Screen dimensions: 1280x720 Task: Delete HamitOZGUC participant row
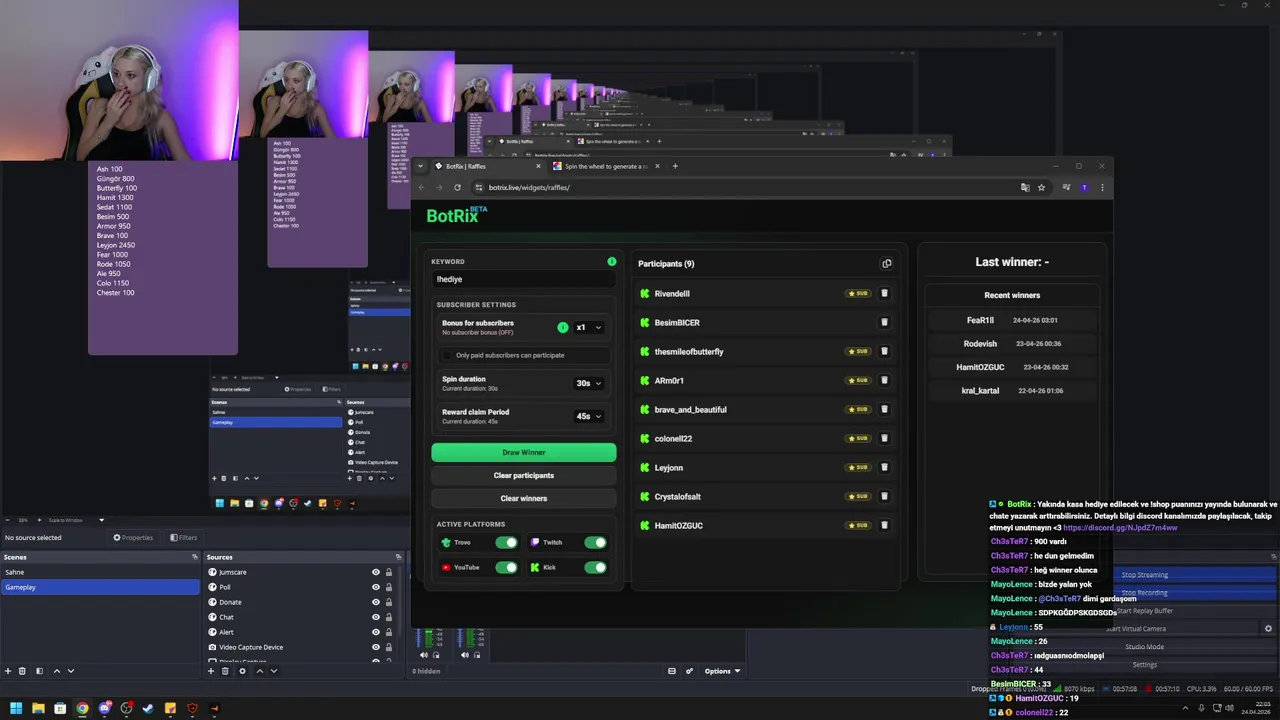click(x=884, y=525)
